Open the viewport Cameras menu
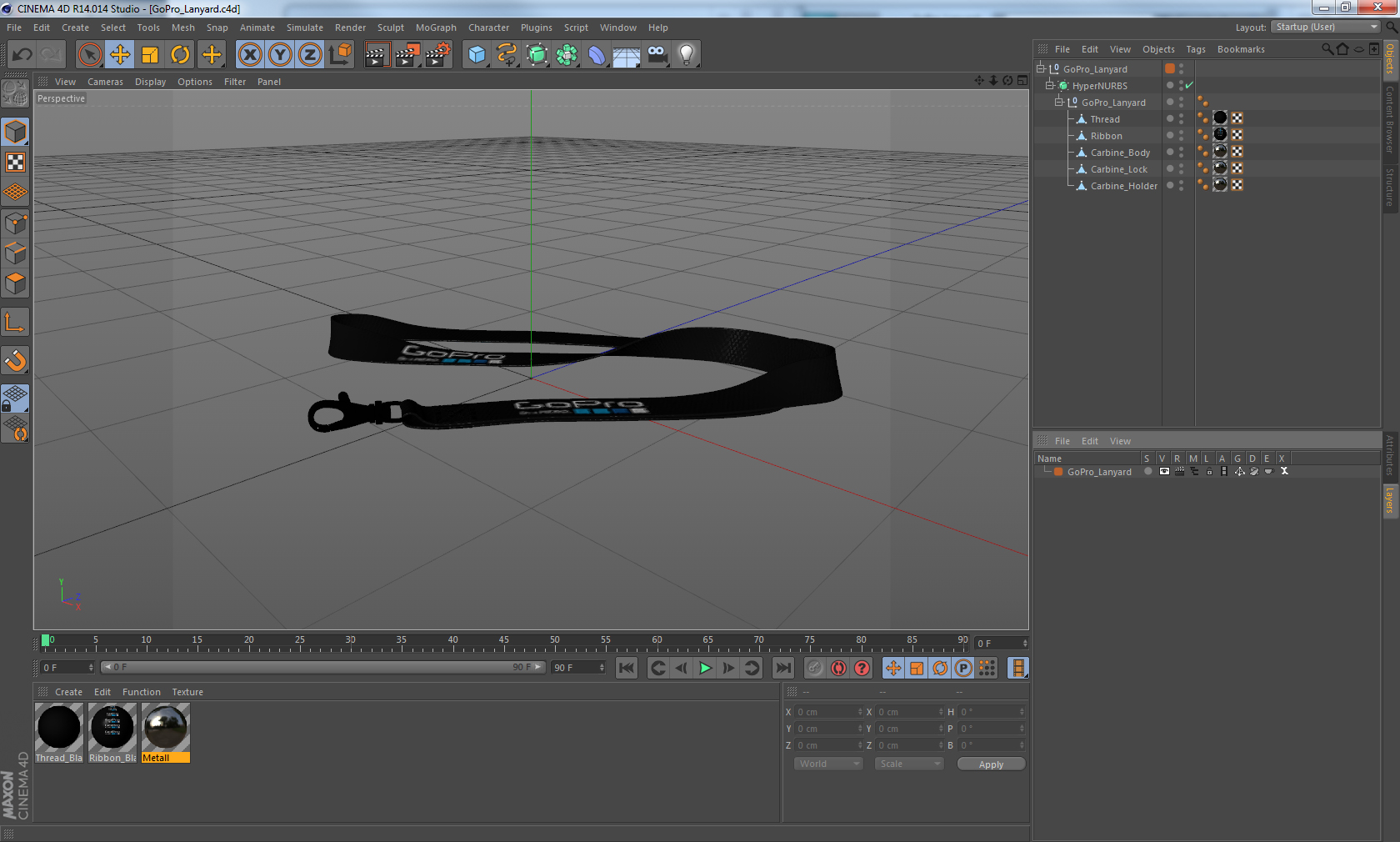The image size is (1400, 842). [105, 82]
